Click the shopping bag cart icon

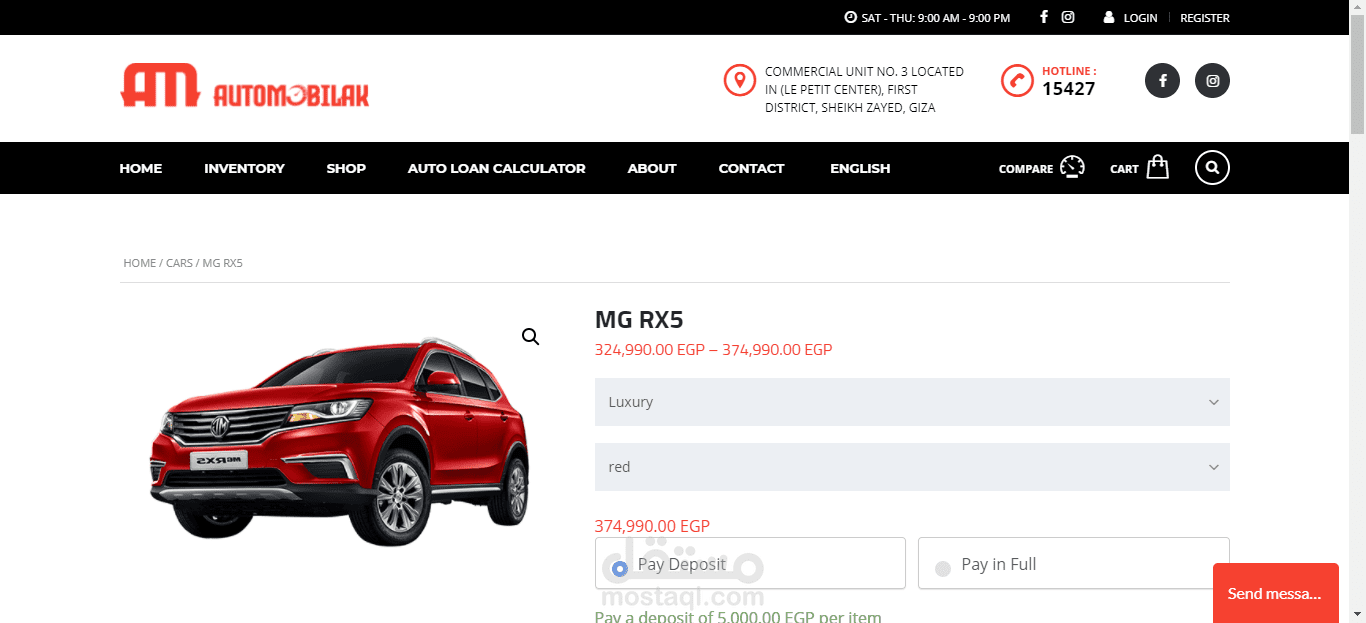1157,167
